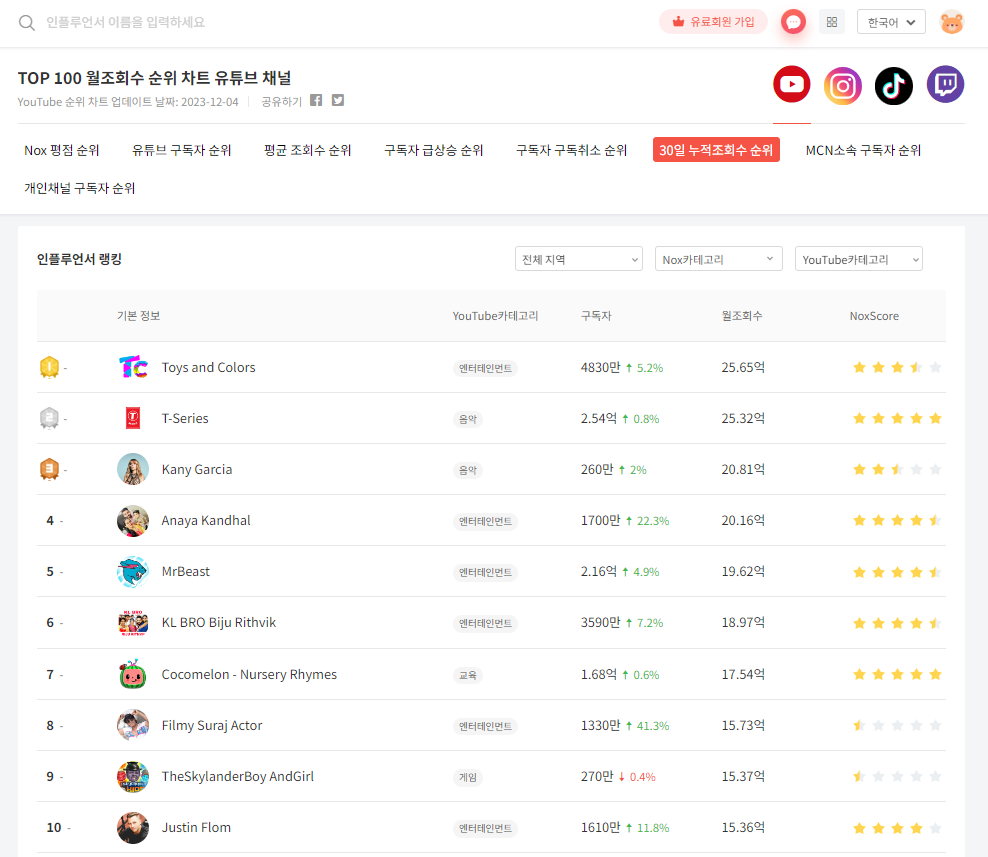Open the Kany Garcia channel link

[x=197, y=469]
